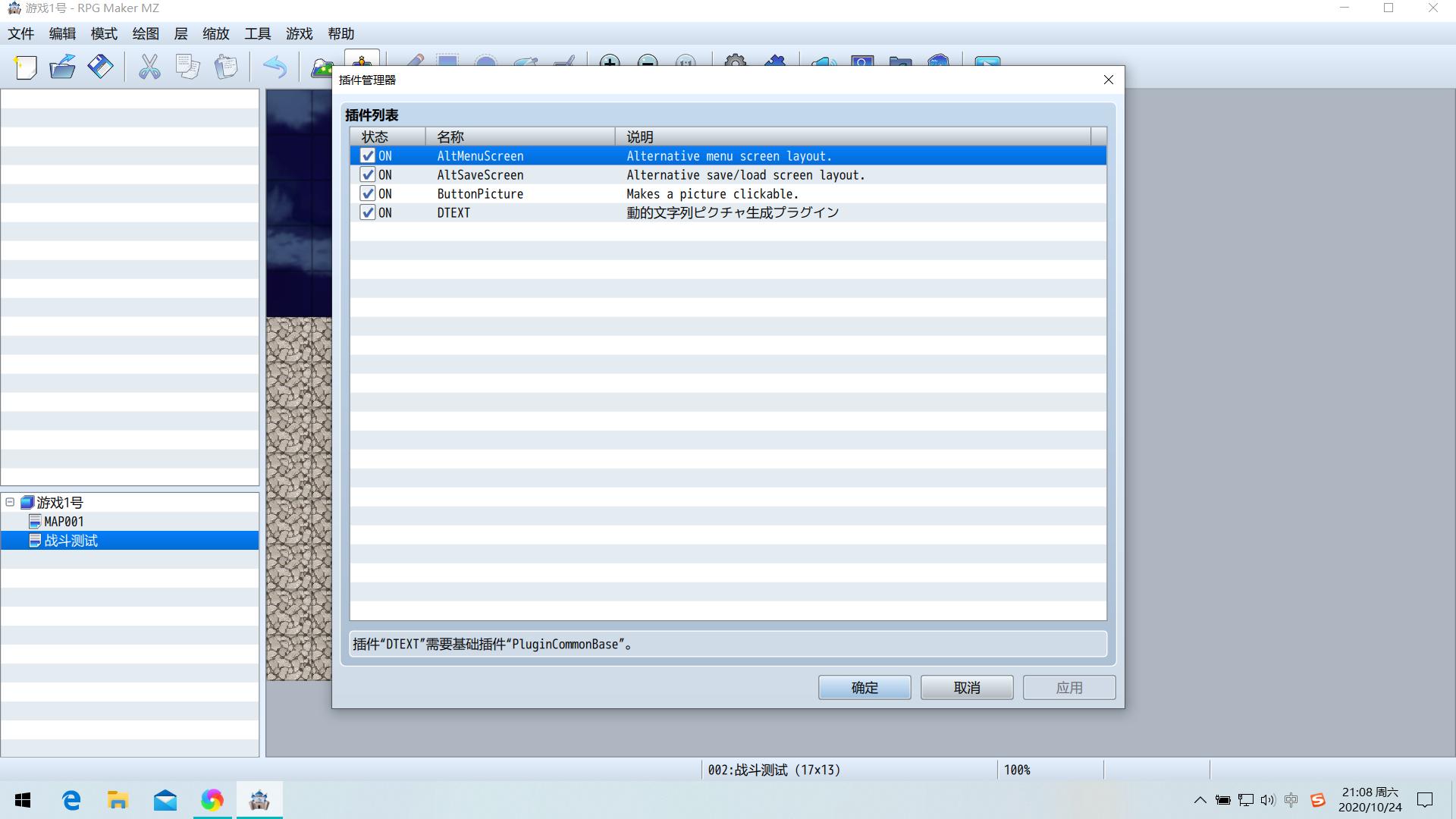
Task: Disable the DTEXT plugin checkbox
Action: coord(368,212)
